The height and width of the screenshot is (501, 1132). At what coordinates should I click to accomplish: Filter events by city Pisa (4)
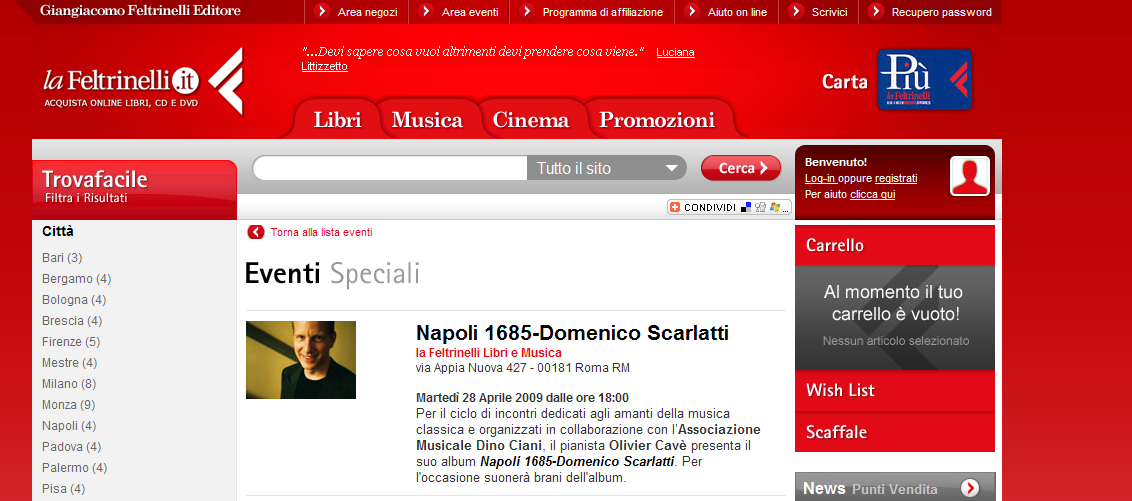pyautogui.click(x=64, y=488)
